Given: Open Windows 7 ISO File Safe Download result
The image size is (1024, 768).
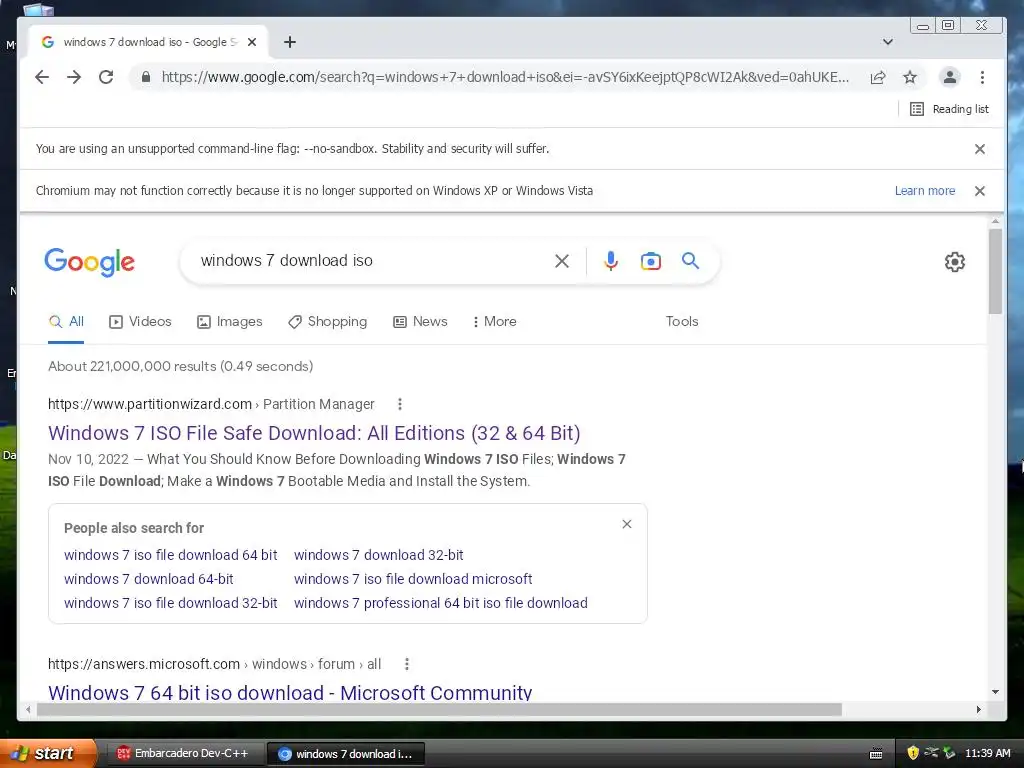Looking at the screenshot, I should (314, 433).
